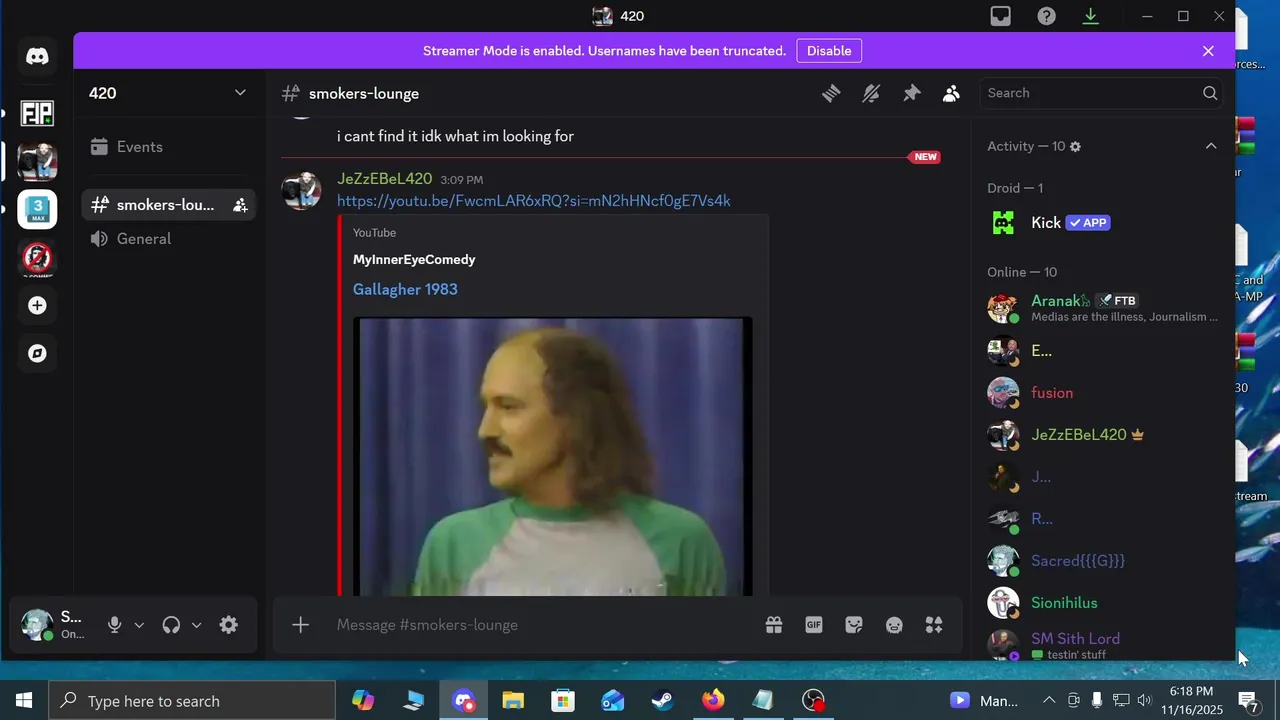Mute microphone in user panel
Viewport: 1280px width, 720px height.
(115, 625)
